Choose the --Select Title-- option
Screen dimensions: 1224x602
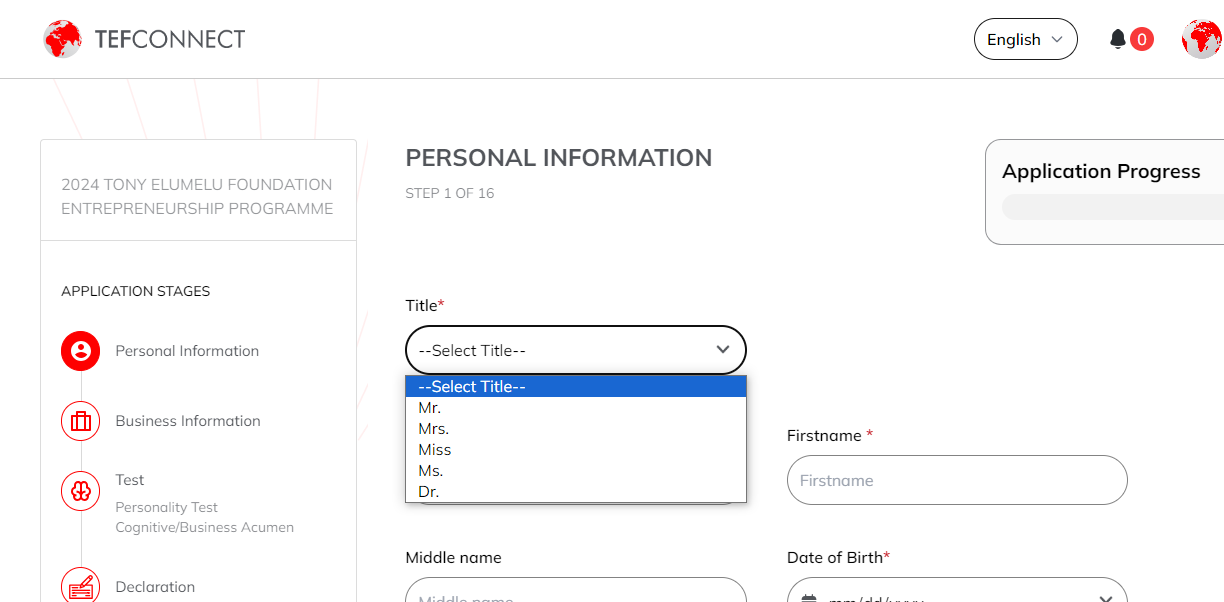click(576, 387)
